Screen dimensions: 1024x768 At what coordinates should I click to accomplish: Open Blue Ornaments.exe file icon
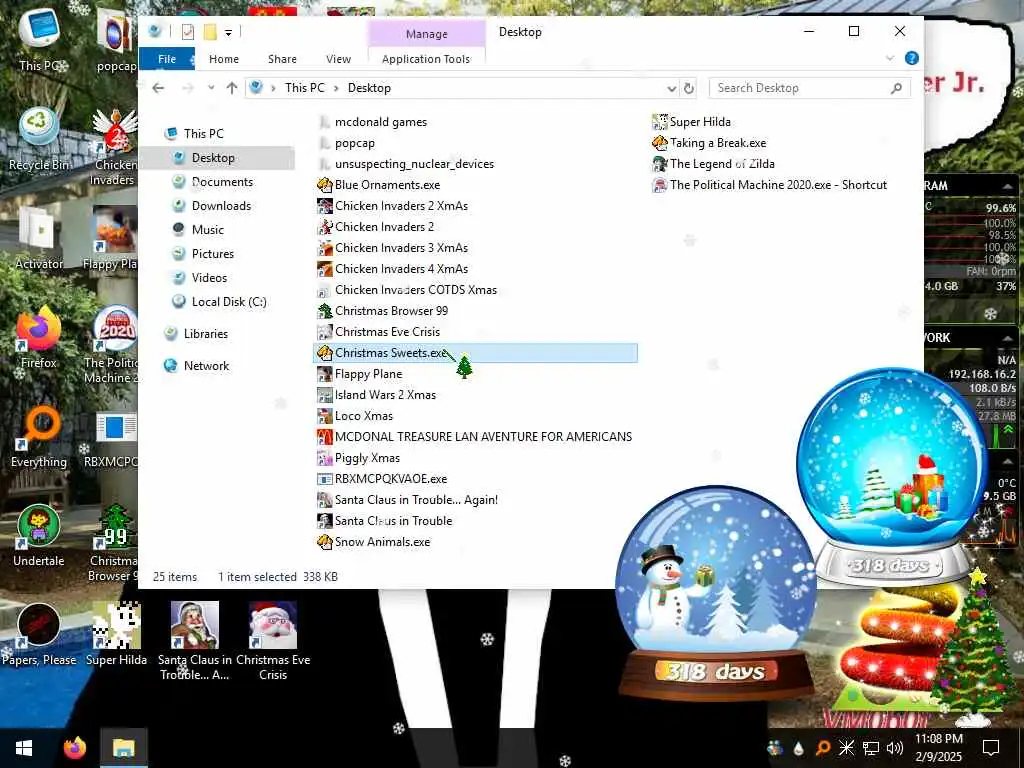coord(325,185)
